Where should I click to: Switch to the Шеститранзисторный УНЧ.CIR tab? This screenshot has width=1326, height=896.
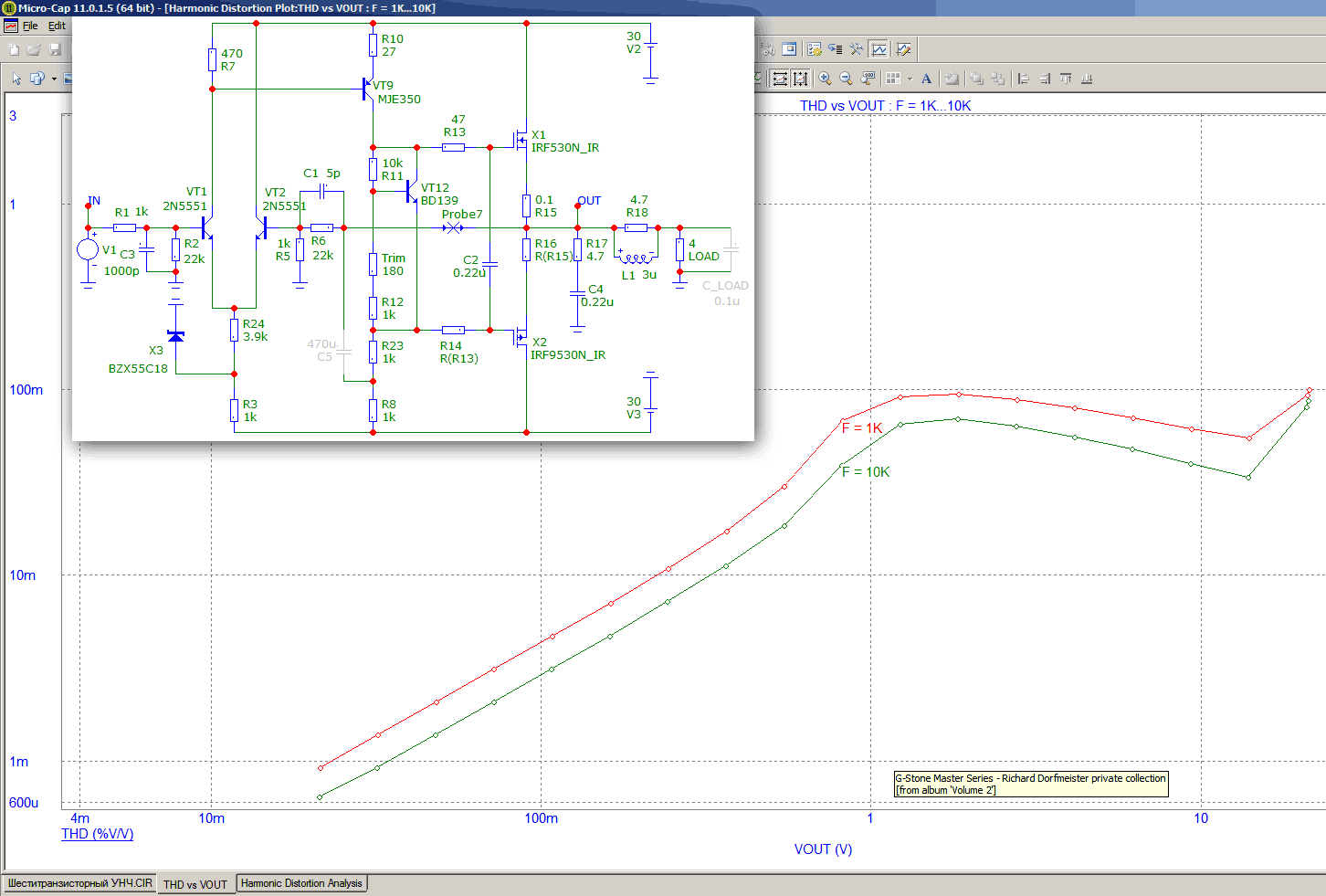pyautogui.click(x=80, y=883)
